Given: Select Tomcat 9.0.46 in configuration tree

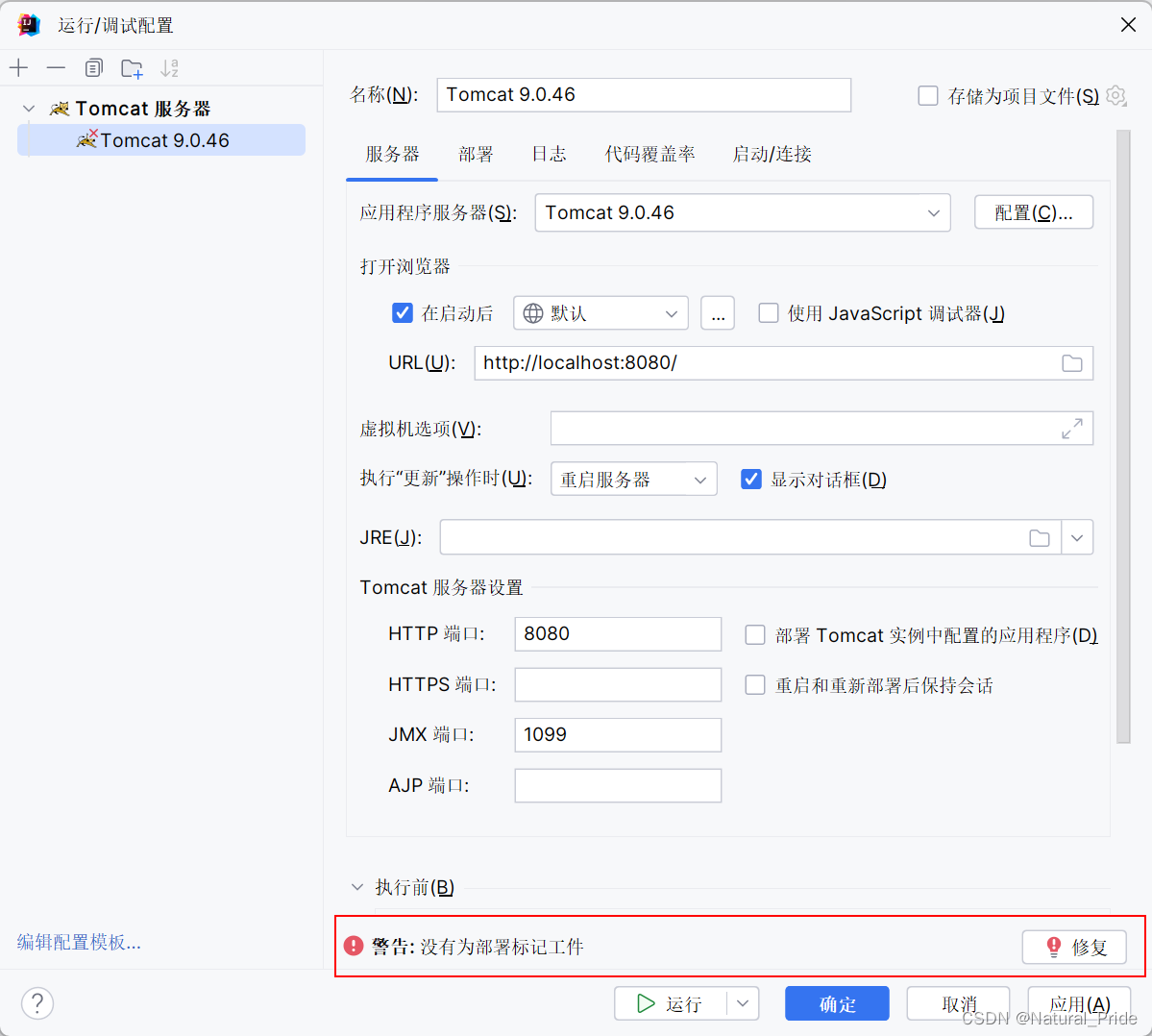Looking at the screenshot, I should tap(161, 140).
